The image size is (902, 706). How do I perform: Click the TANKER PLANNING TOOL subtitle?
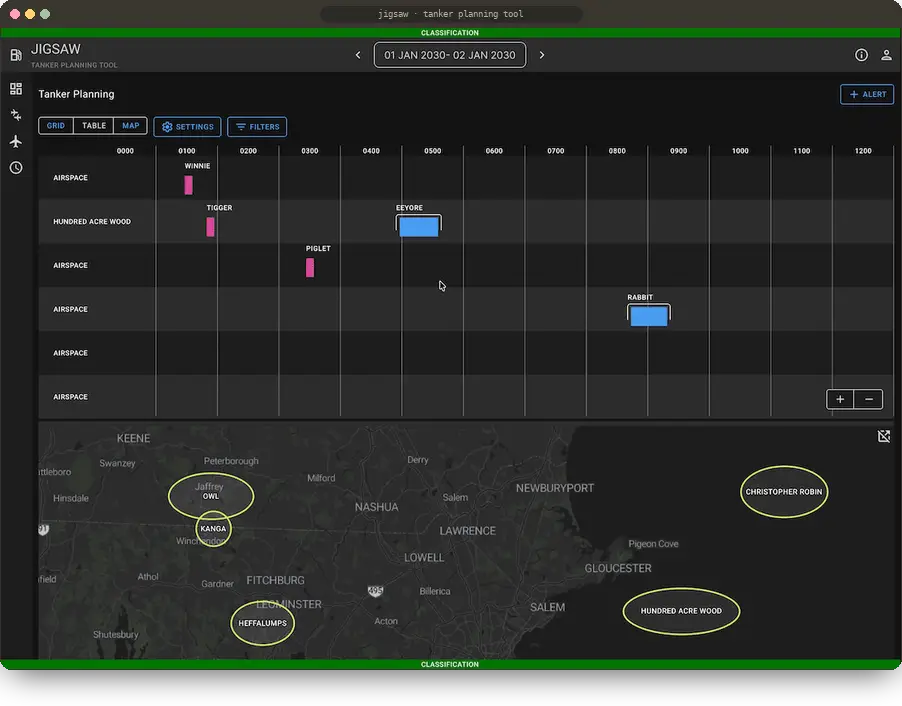tap(74, 65)
